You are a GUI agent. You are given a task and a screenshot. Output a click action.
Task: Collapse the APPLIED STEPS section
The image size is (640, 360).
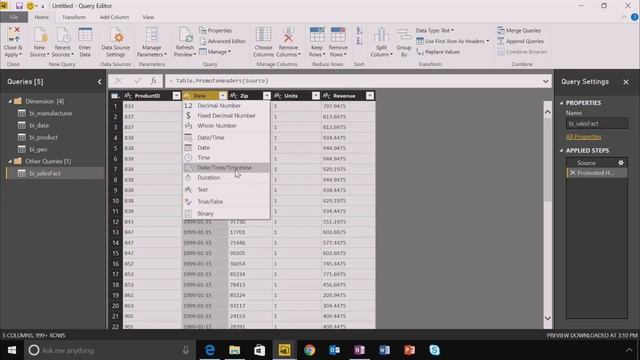(x=562, y=151)
